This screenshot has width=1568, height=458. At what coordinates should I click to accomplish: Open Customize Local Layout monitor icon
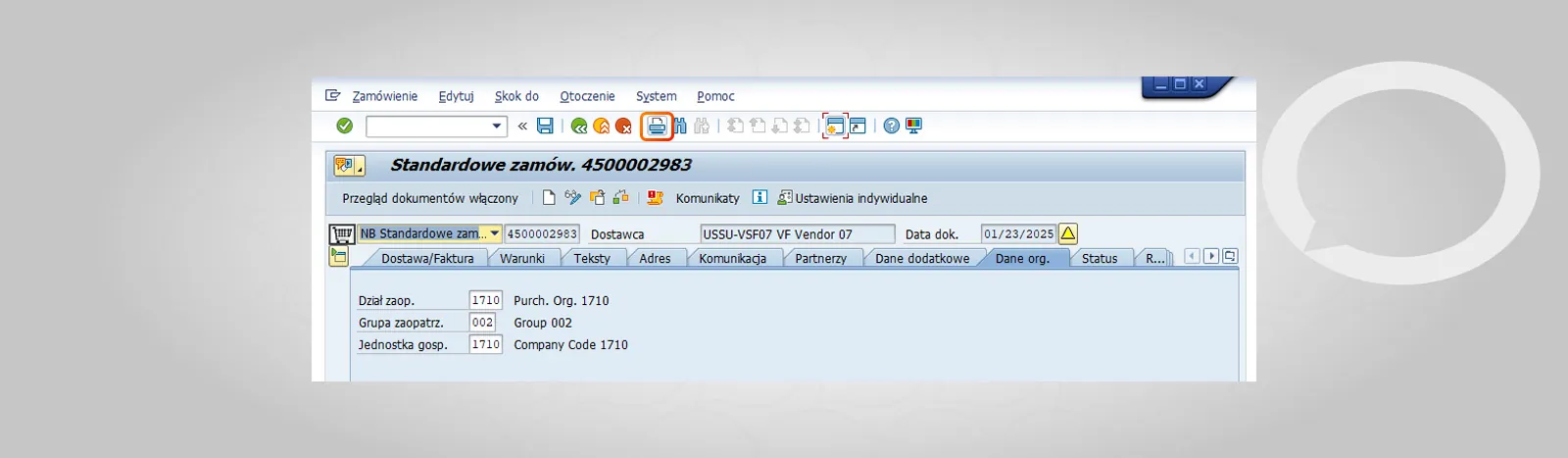pos(913,126)
